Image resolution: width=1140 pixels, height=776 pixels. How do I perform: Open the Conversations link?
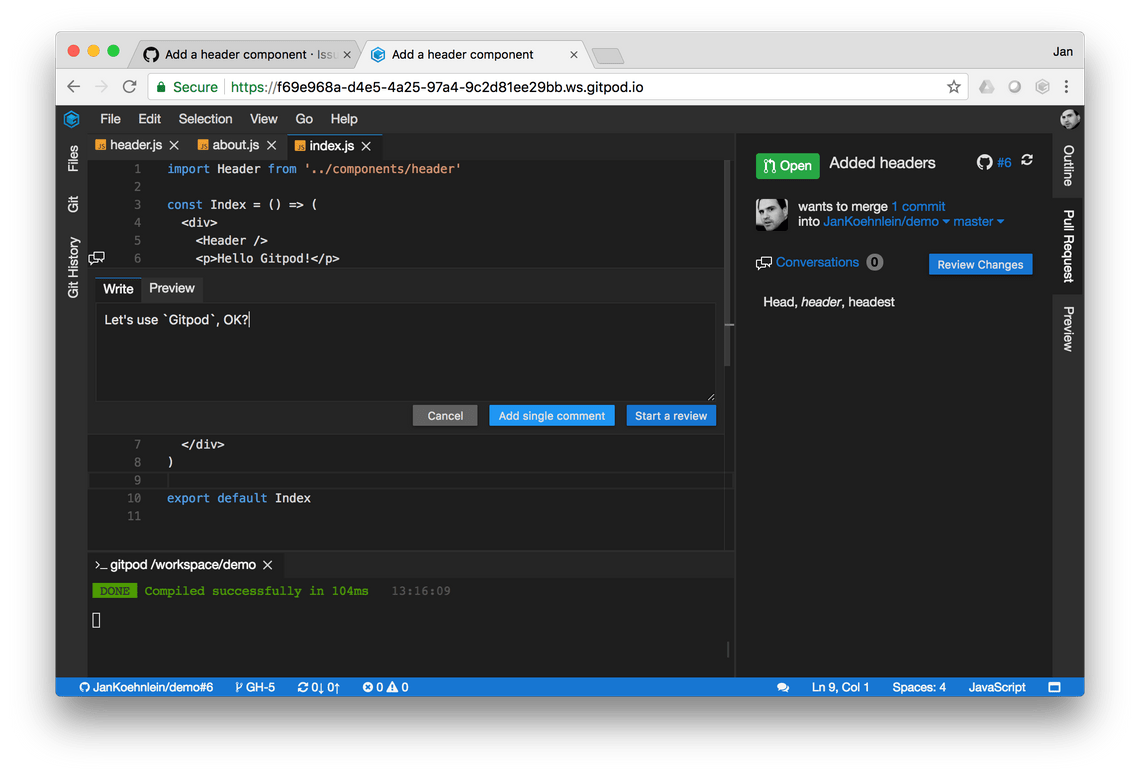click(x=817, y=263)
